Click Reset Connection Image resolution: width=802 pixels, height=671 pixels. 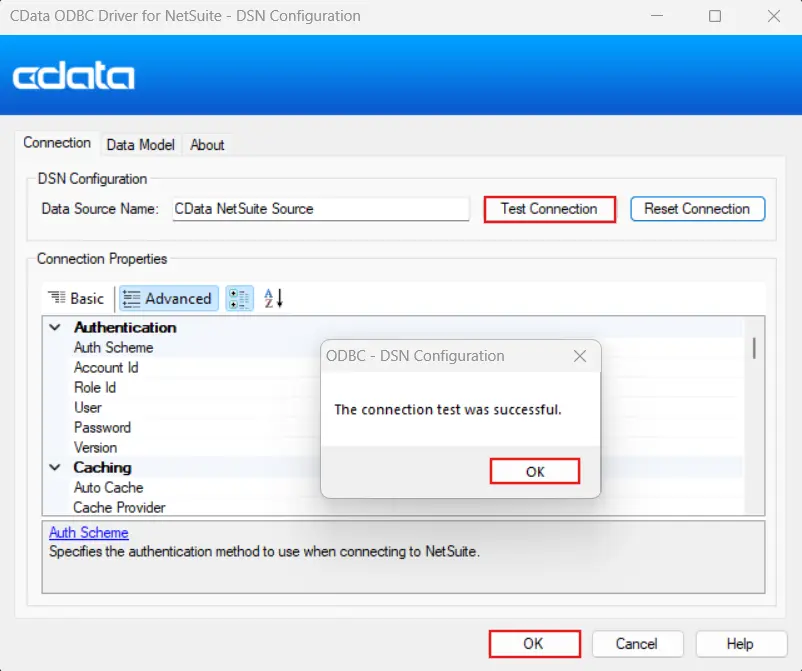click(697, 209)
